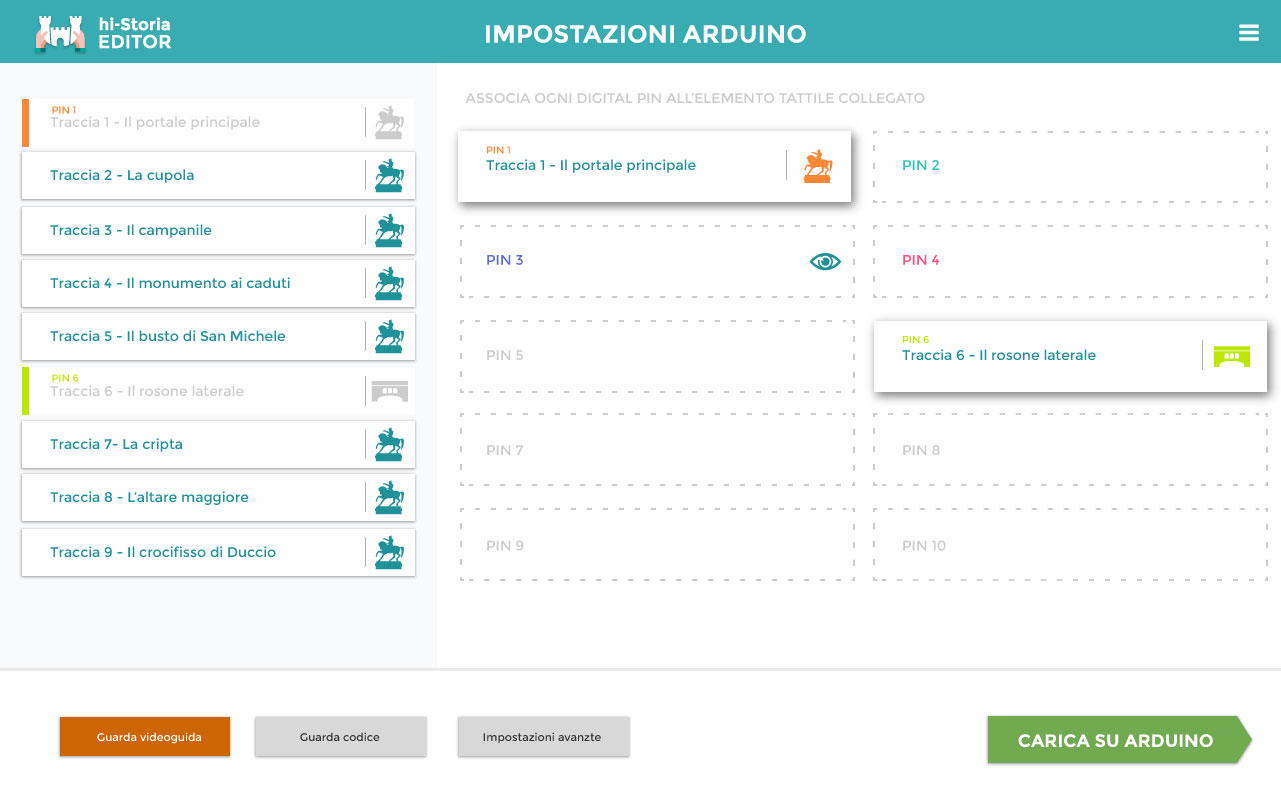The image size is (1281, 801).
Task: Click Carica su Arduino button
Action: (x=1119, y=740)
